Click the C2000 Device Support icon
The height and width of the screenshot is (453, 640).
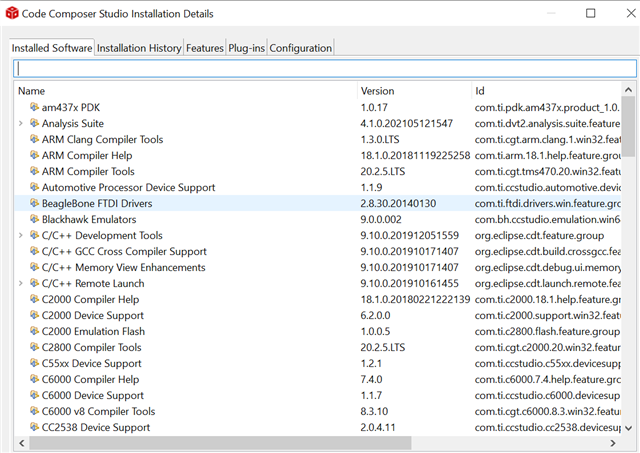pos(34,315)
